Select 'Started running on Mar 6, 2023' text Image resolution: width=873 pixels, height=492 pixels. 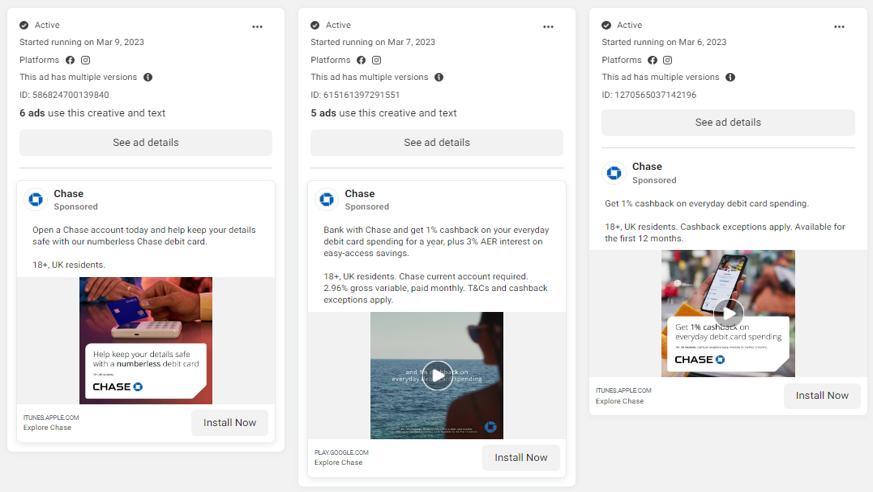tap(664, 42)
